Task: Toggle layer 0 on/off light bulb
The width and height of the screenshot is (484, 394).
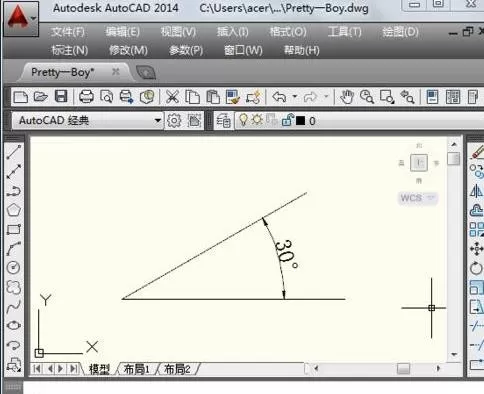Action: point(243,120)
